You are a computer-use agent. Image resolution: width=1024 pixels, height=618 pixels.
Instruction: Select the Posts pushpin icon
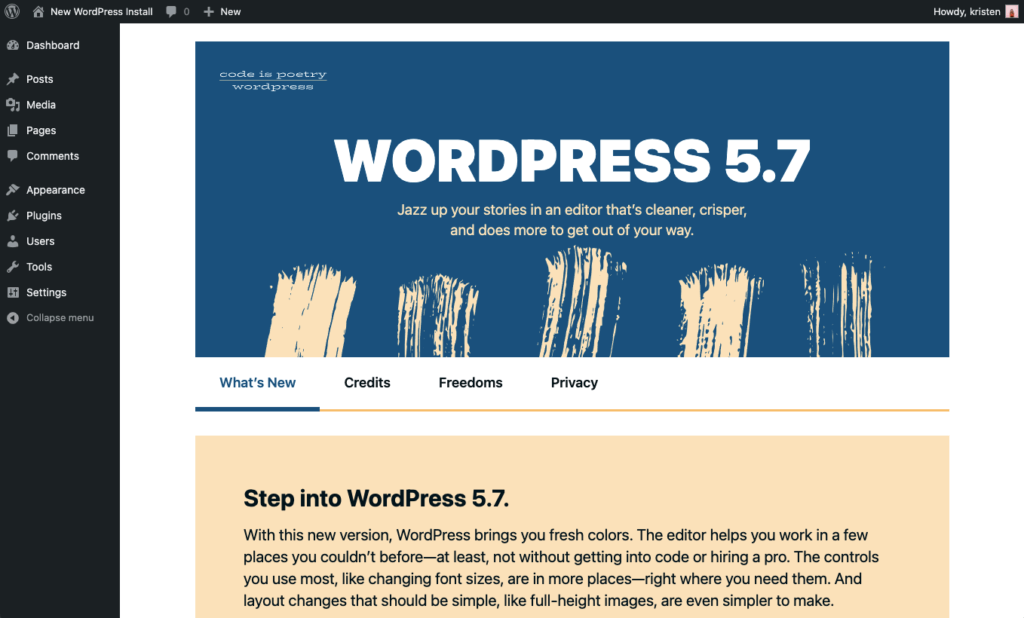tap(13, 79)
